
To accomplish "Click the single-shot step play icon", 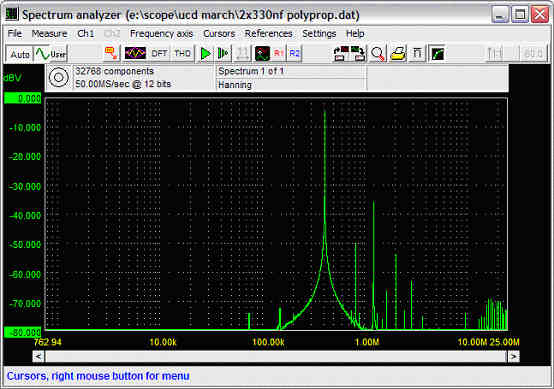I will point(223,54).
